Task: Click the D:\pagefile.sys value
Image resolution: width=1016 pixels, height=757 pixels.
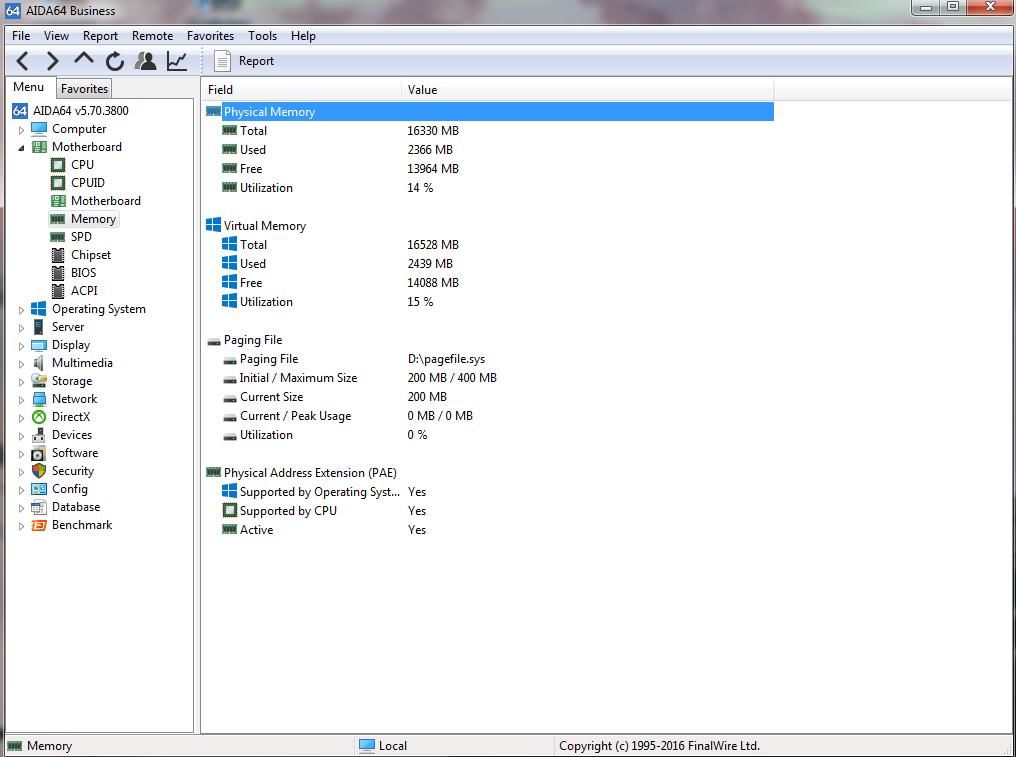Action: [x=446, y=358]
